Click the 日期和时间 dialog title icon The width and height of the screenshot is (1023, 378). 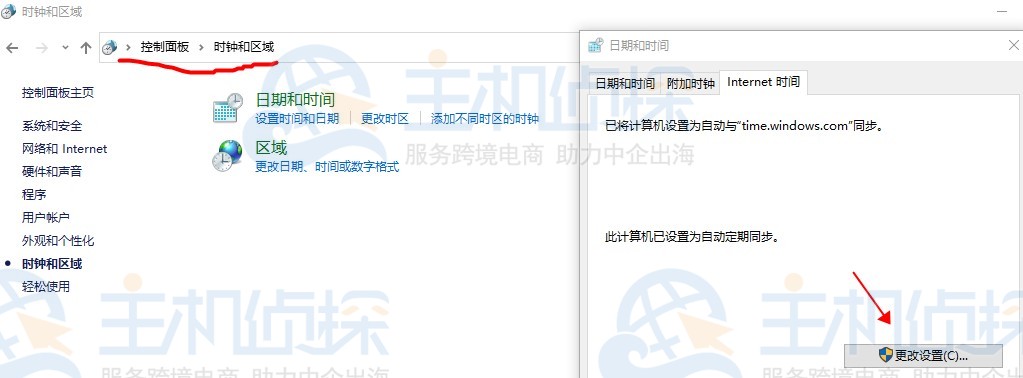pyautogui.click(x=596, y=46)
